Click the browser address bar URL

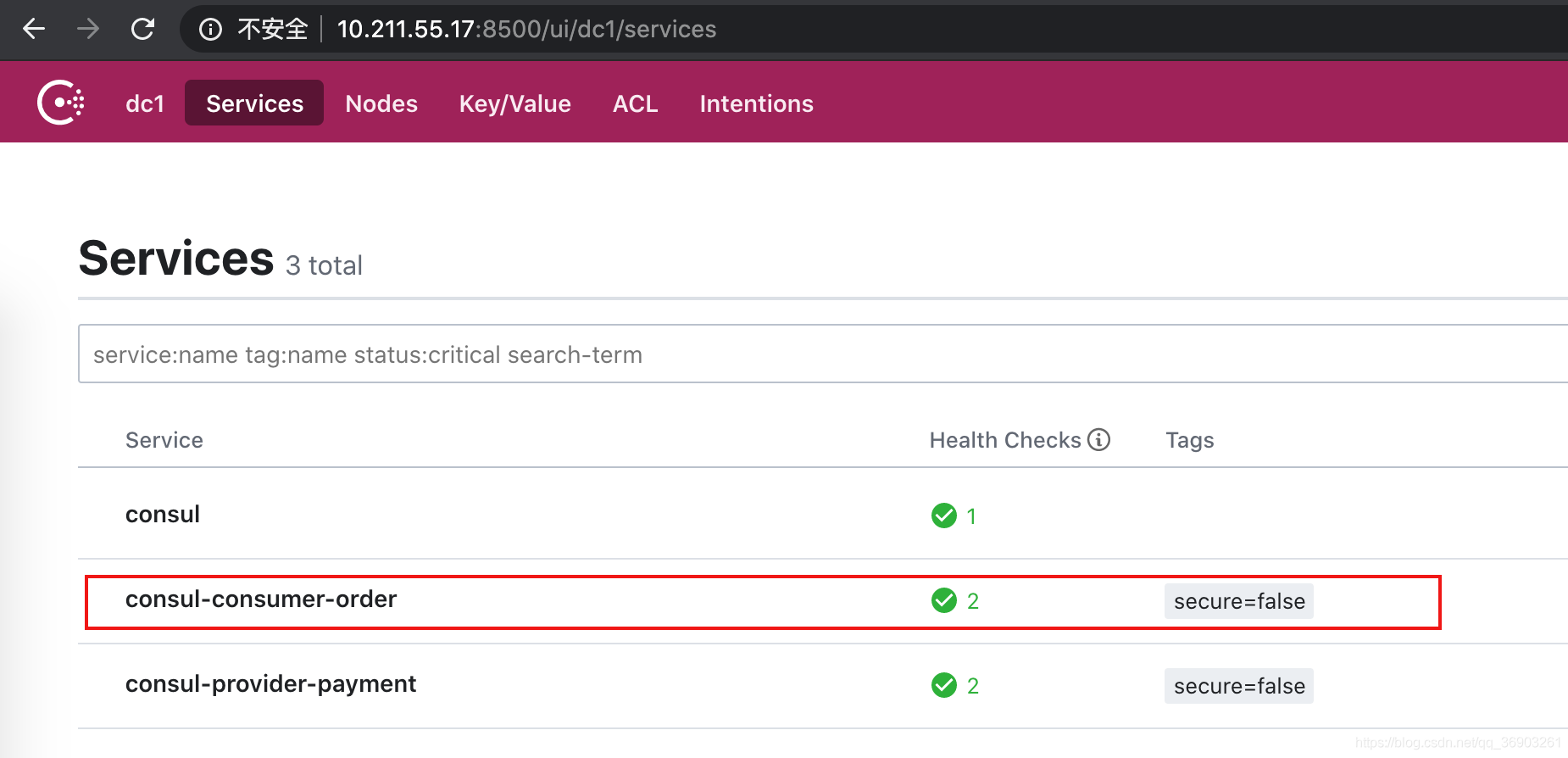[526, 30]
